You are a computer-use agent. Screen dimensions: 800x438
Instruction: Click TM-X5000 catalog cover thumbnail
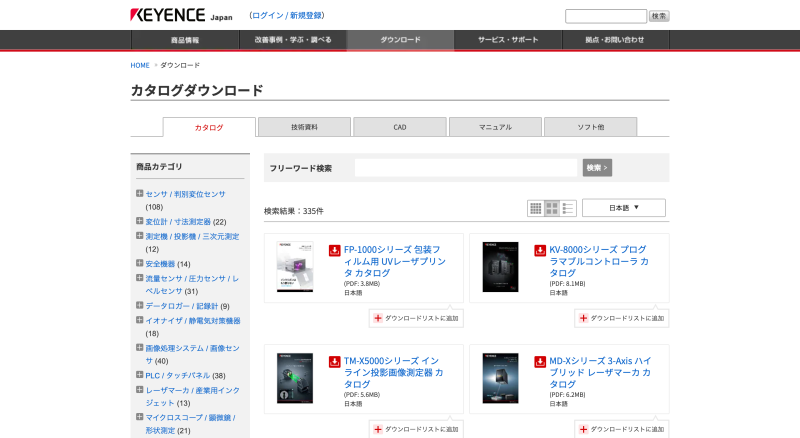(x=295, y=378)
